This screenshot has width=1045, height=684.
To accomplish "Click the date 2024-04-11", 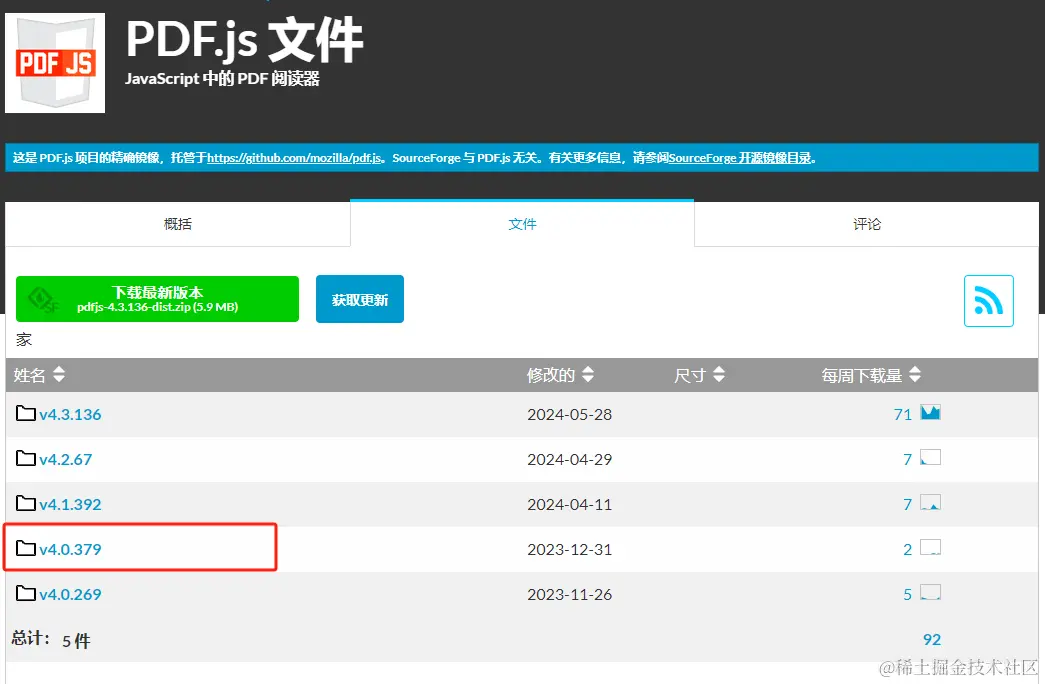I will [569, 505].
